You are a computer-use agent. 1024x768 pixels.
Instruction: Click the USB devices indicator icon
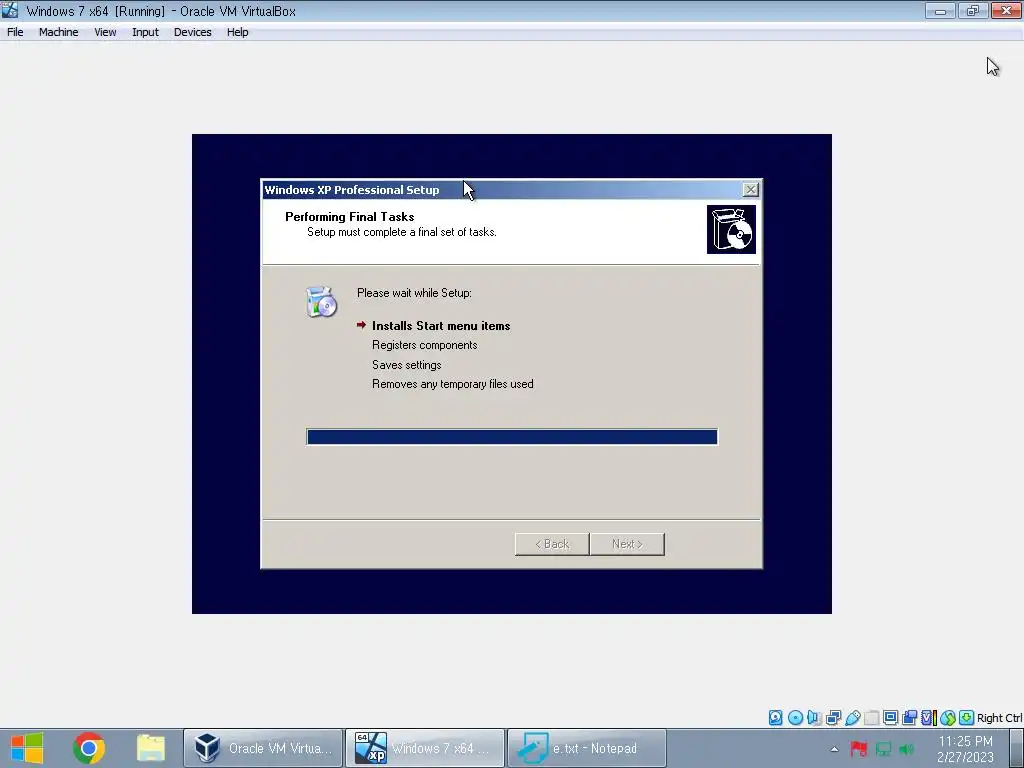tap(852, 718)
